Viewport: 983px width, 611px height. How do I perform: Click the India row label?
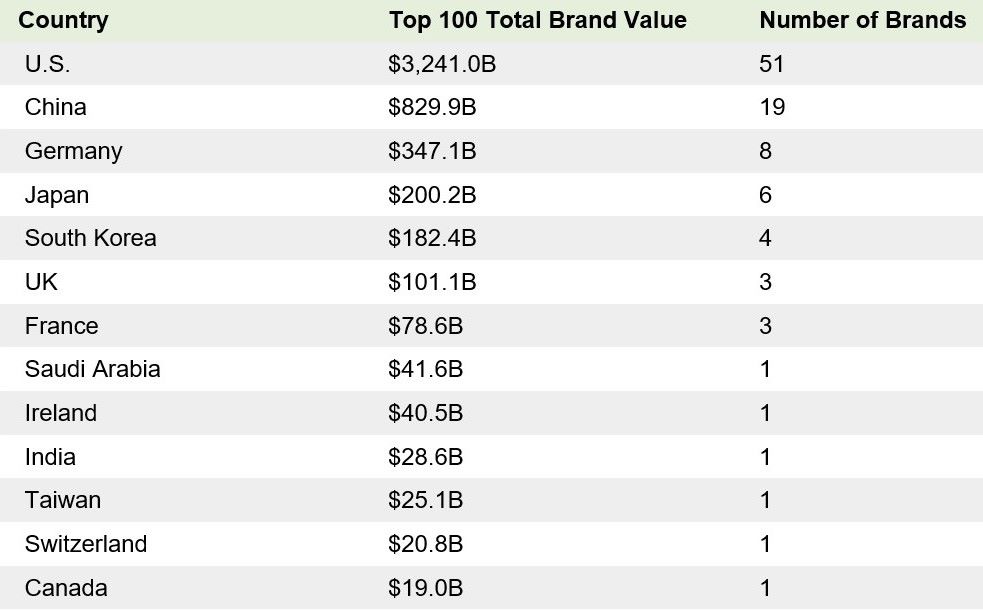50,457
